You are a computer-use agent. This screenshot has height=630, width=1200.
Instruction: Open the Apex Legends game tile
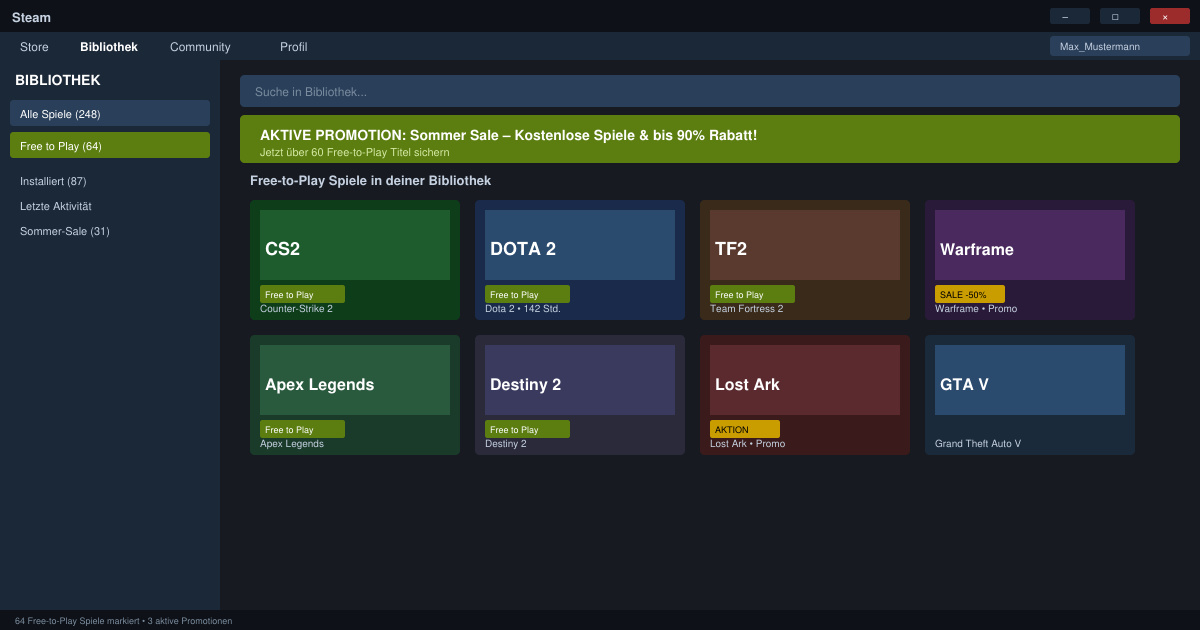point(355,395)
